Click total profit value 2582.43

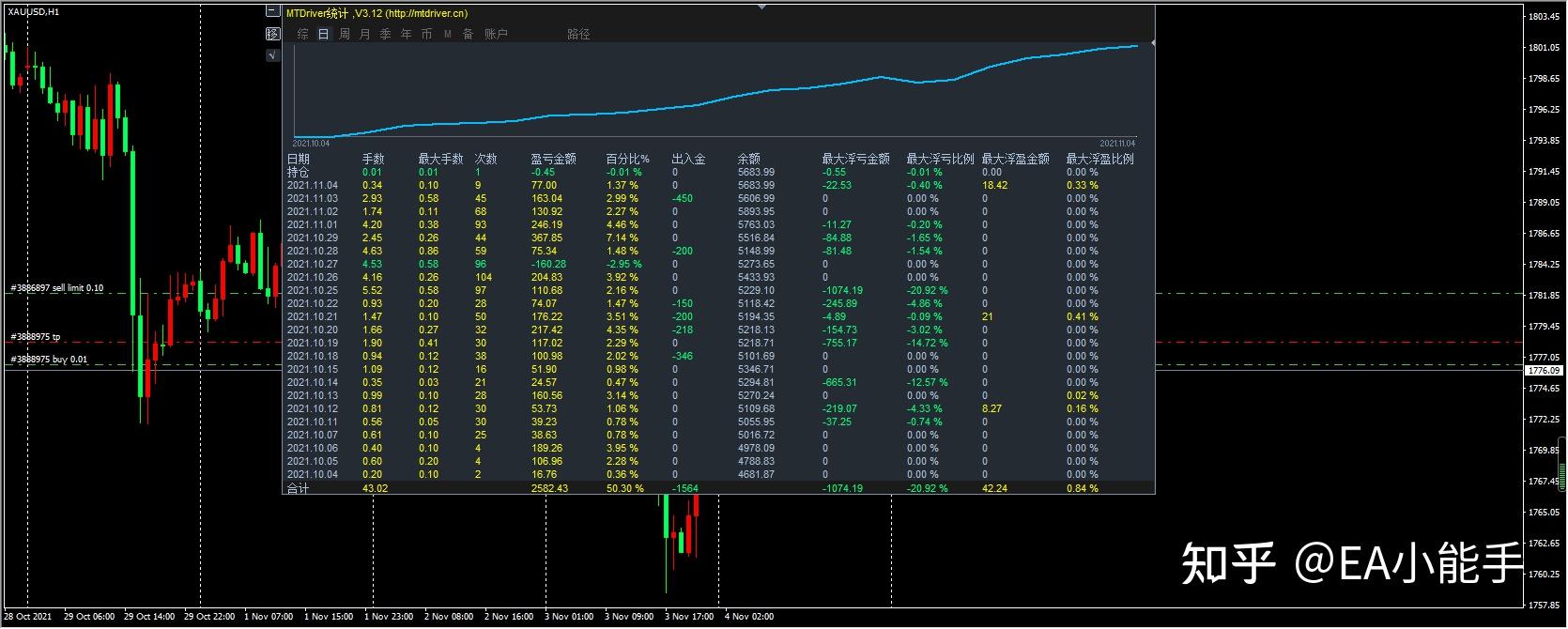pos(549,488)
